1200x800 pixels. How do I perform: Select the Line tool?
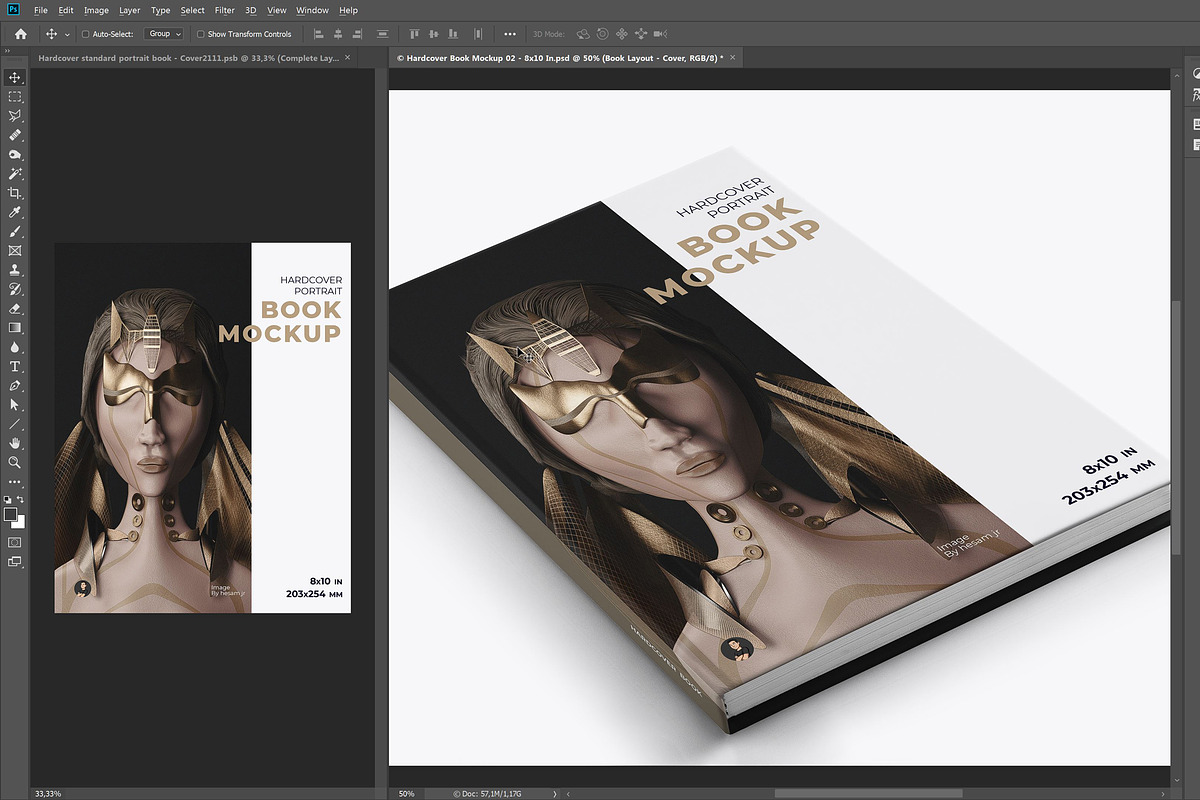15,423
